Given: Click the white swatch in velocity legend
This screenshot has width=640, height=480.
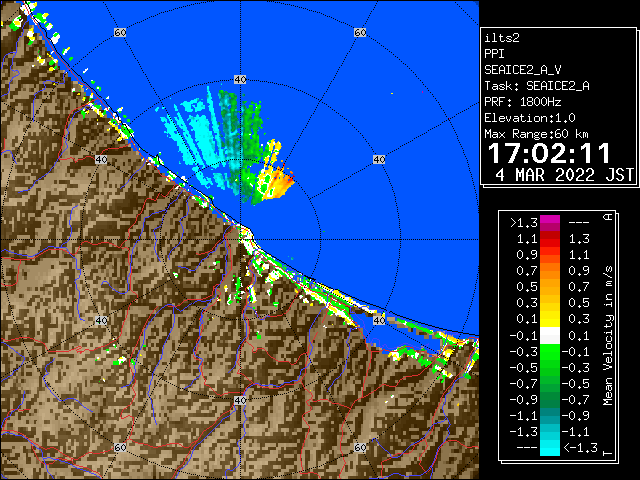Looking at the screenshot, I should pyautogui.click(x=550, y=336).
